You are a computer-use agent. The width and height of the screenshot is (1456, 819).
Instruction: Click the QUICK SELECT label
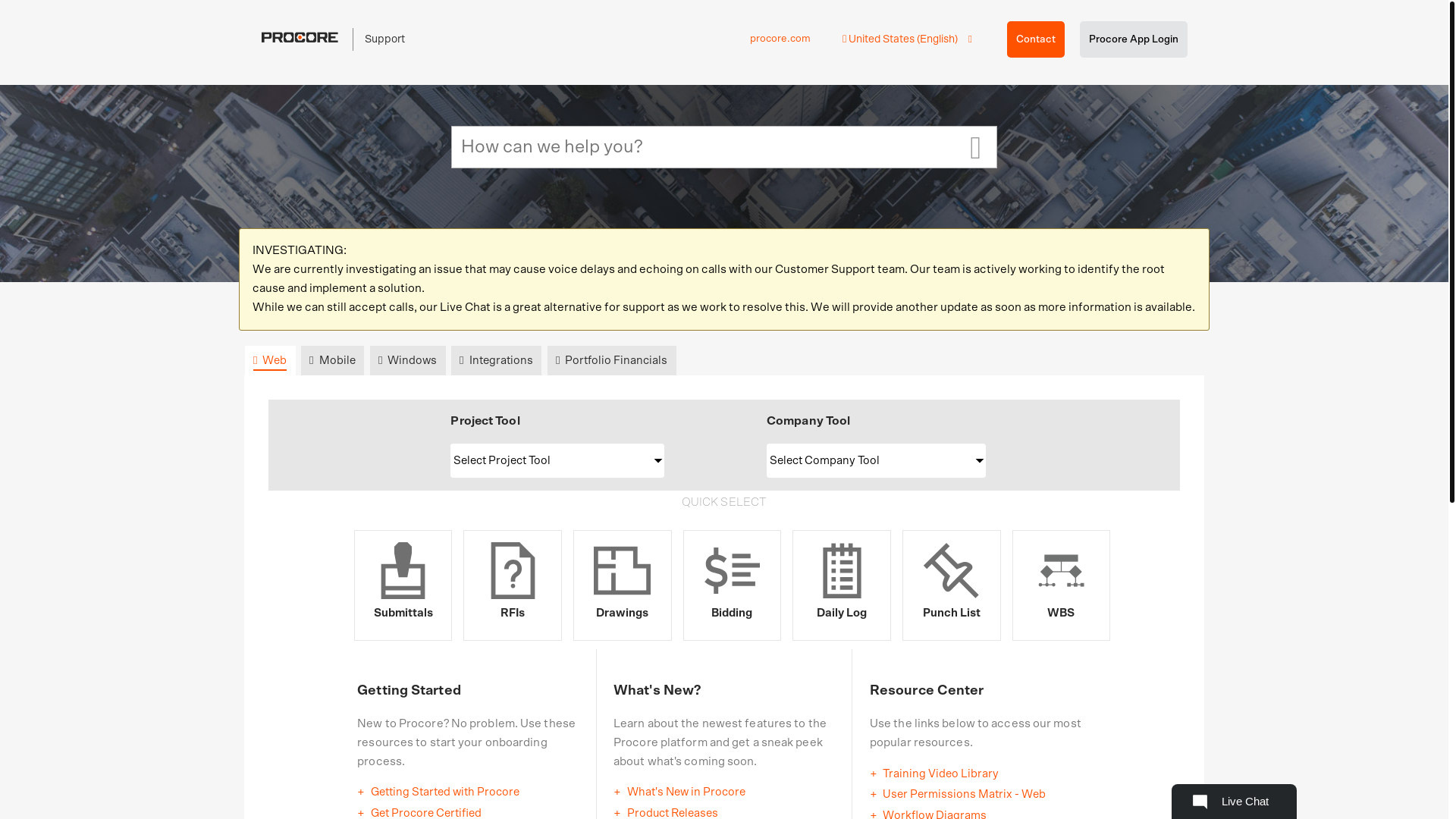click(x=723, y=502)
